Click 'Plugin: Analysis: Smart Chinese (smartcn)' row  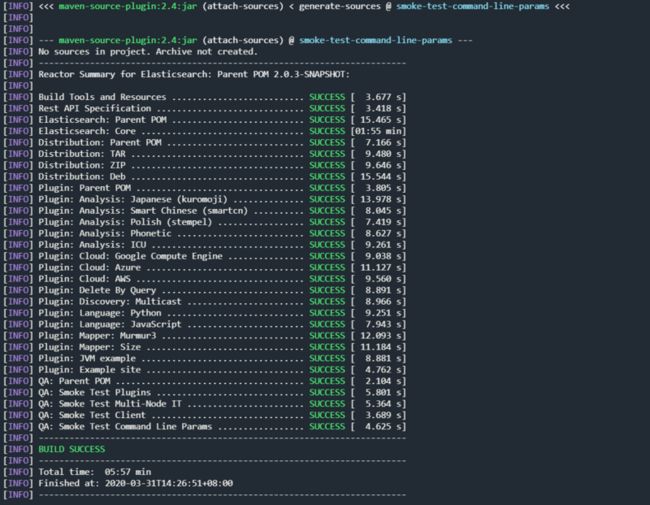click(x=204, y=211)
